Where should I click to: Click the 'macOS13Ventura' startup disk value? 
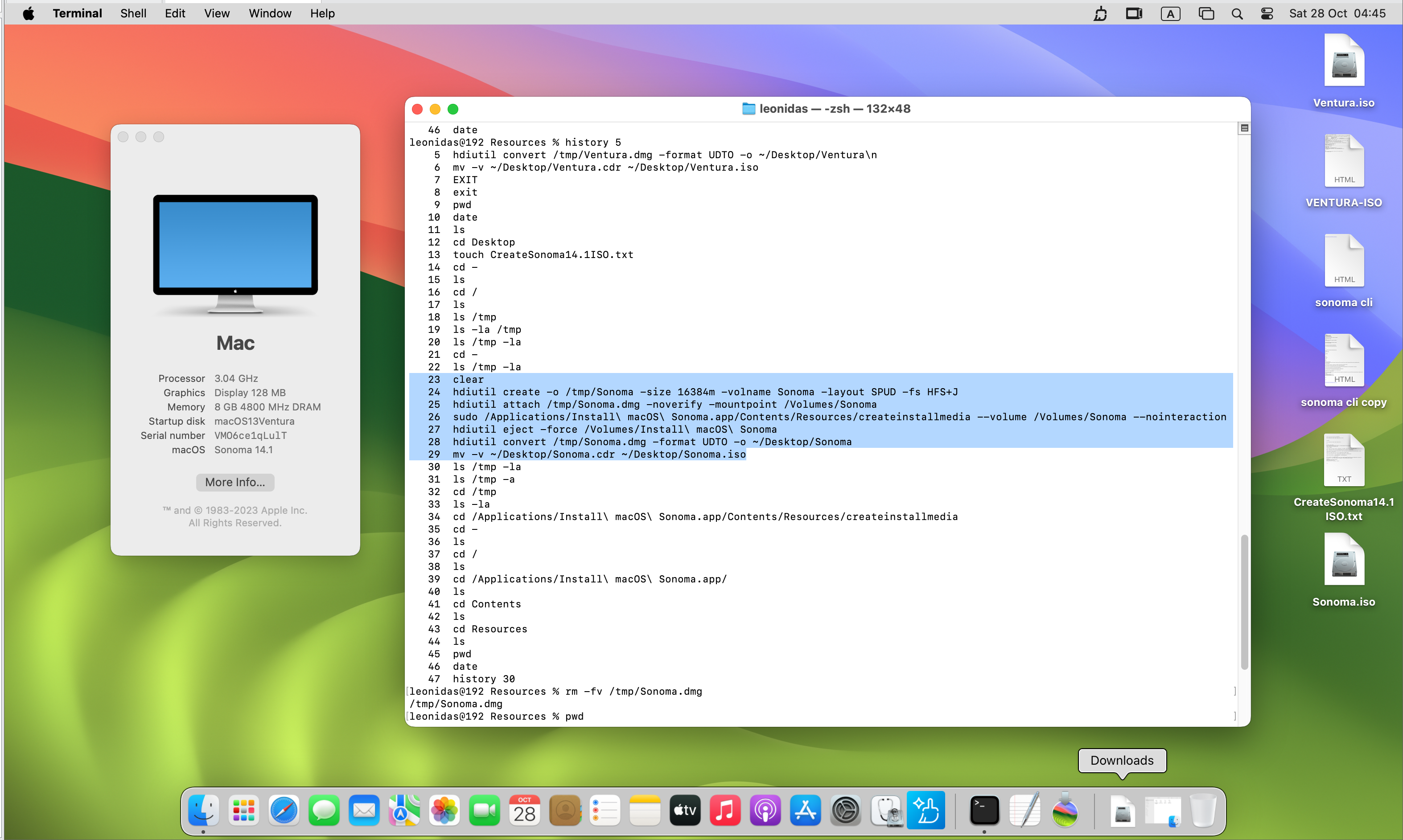[x=254, y=421]
